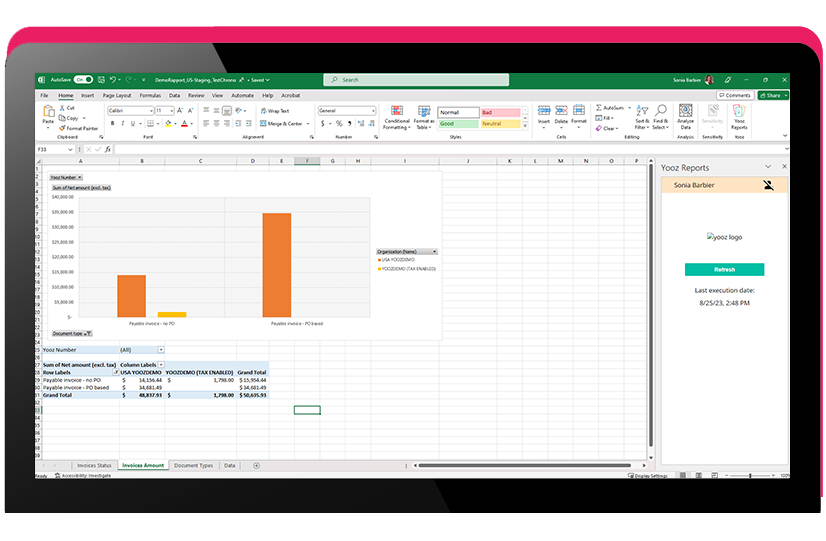The height and width of the screenshot is (541, 826).
Task: Click the zoom slider in status bar
Action: 750,475
